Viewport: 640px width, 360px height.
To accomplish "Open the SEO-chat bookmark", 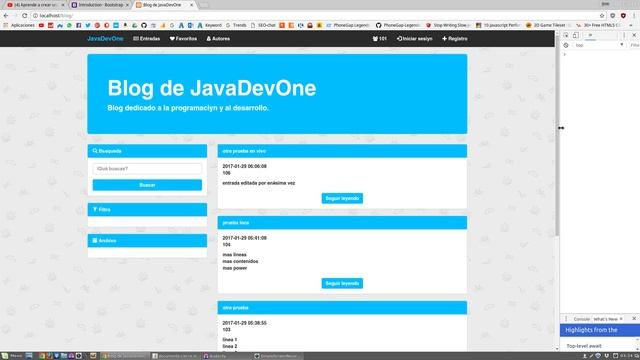I will 263,25.
